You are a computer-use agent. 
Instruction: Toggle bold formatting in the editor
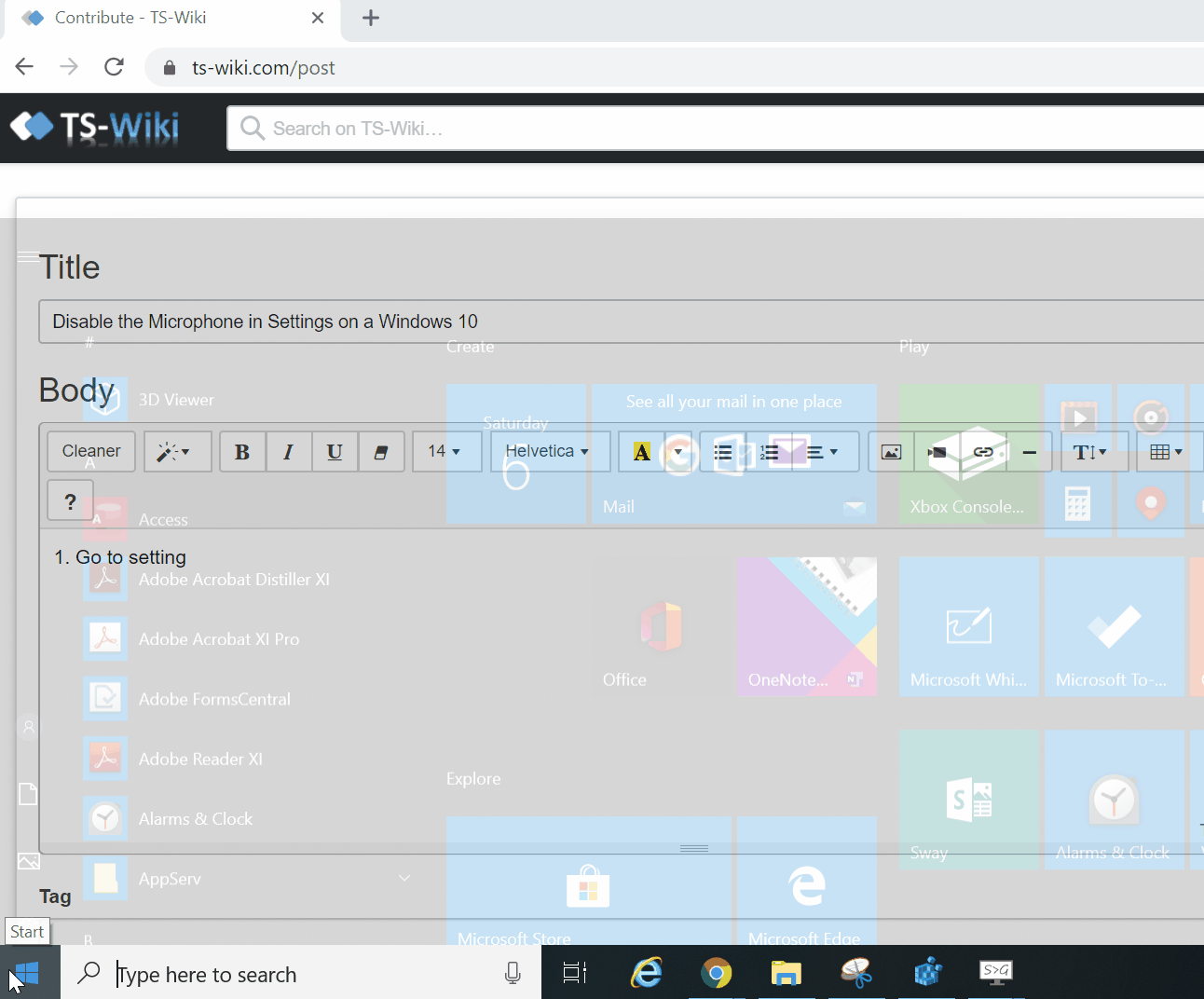pos(242,452)
